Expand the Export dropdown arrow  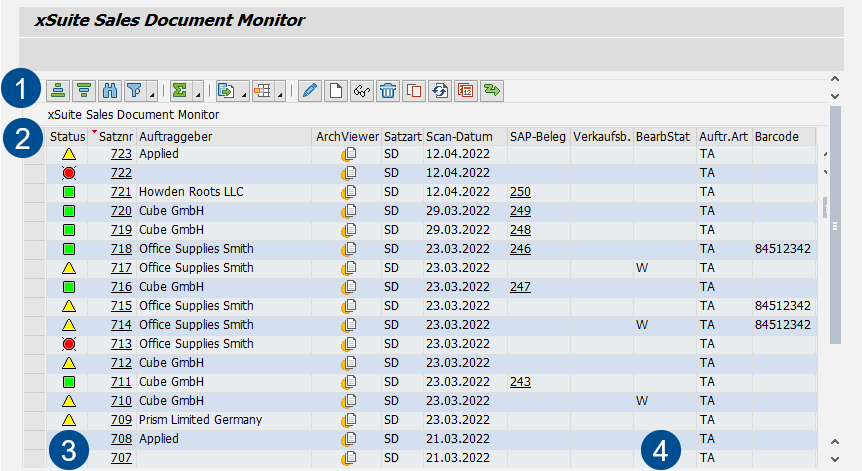[244, 95]
